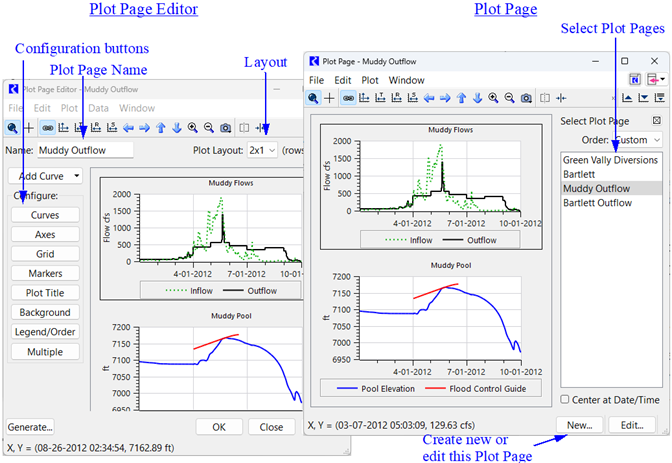The image size is (672, 463).
Task: Open the Plot menu in Plot Page window
Action: click(369, 80)
